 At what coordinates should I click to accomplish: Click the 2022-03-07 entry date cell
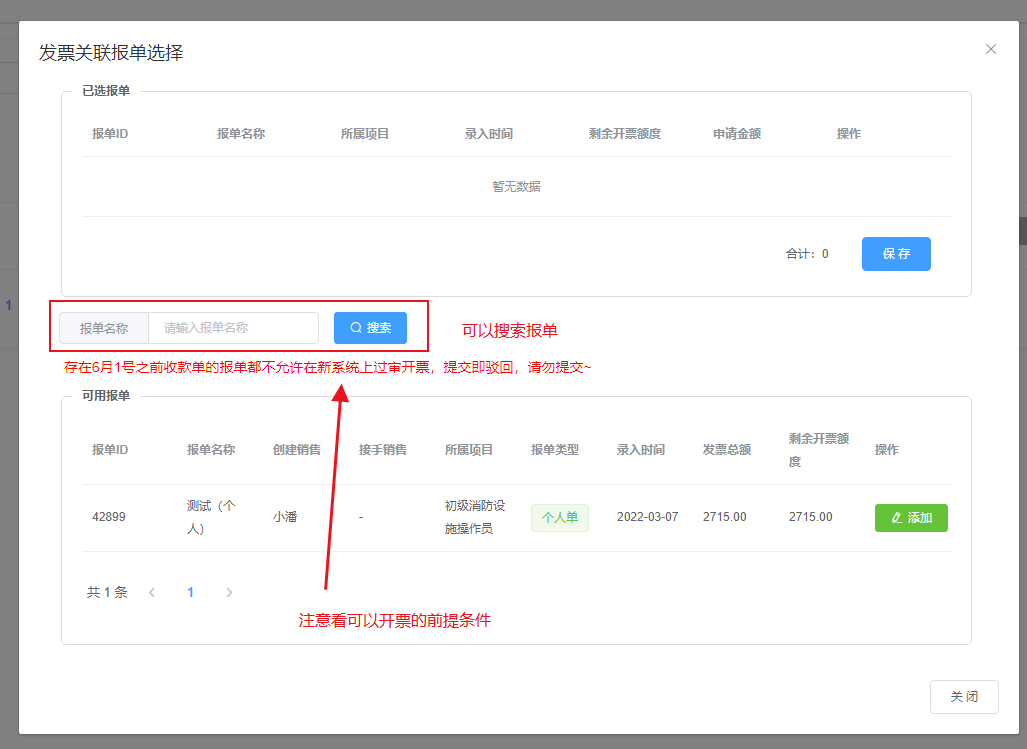coord(647,517)
